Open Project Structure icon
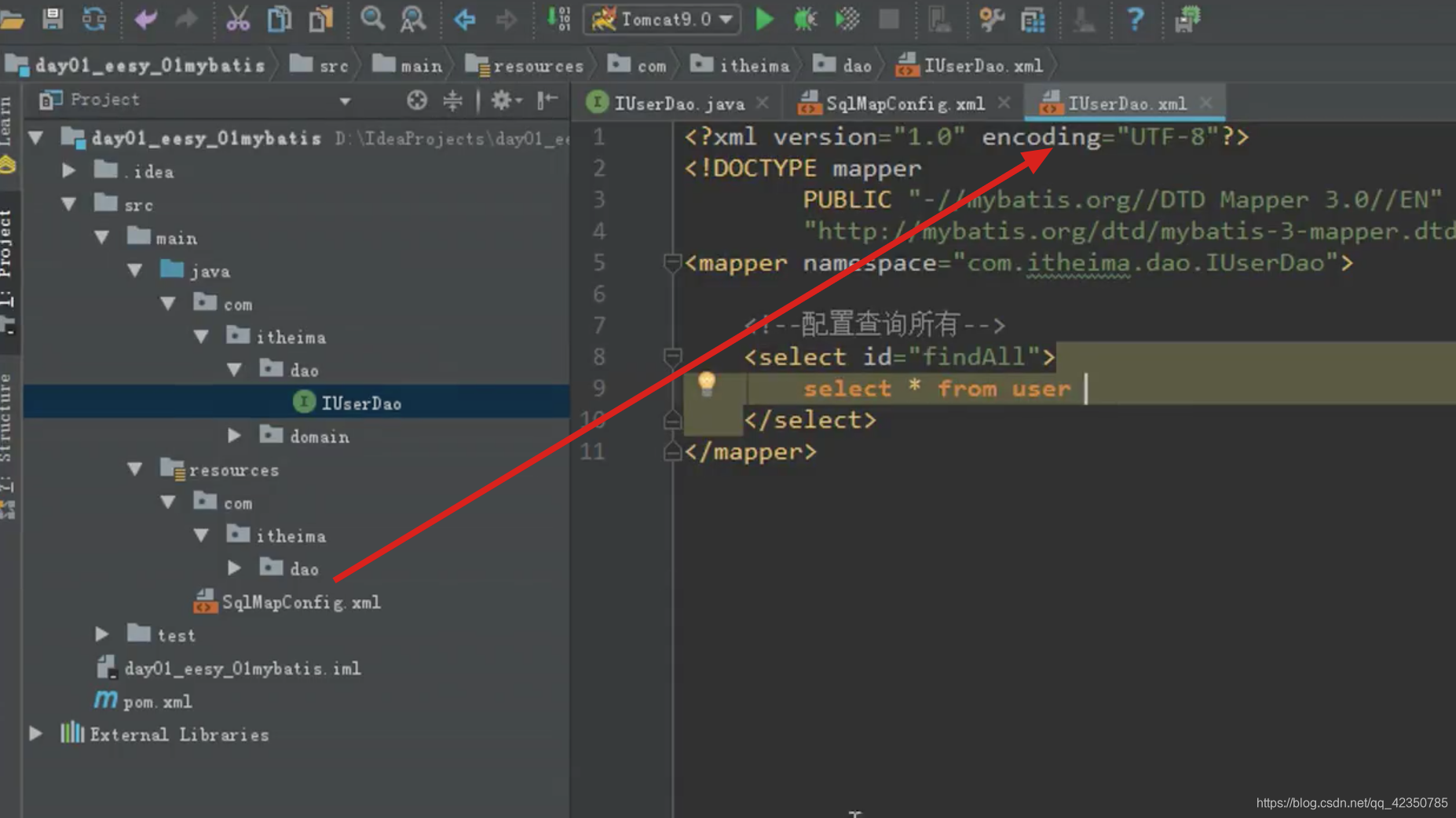The image size is (1456, 818). 1033,19
